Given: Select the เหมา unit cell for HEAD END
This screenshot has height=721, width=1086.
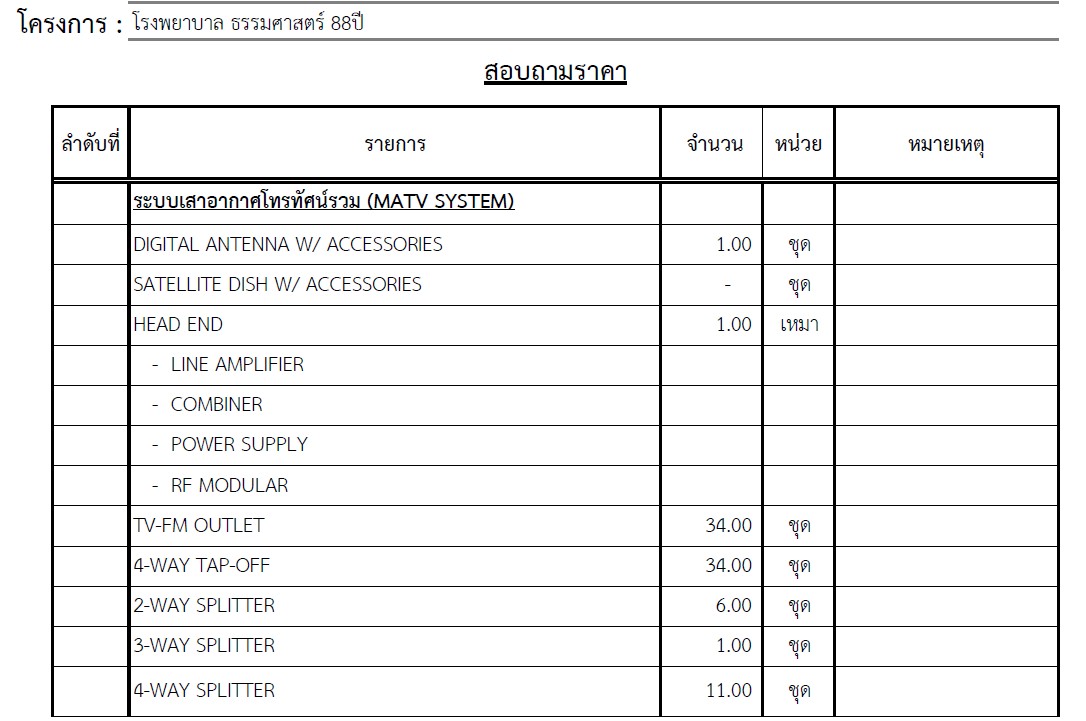Looking at the screenshot, I should pos(798,324).
